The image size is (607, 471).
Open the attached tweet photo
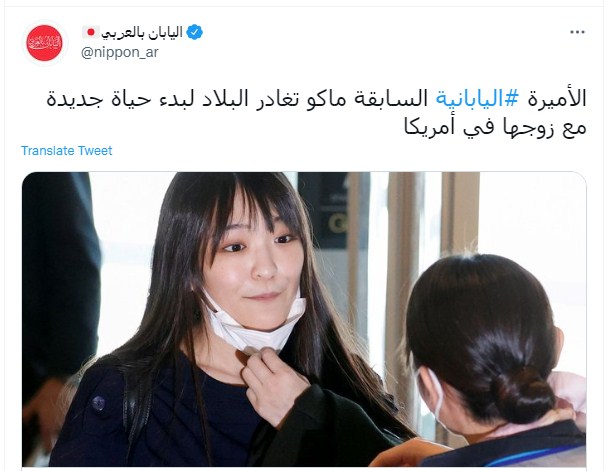304,319
